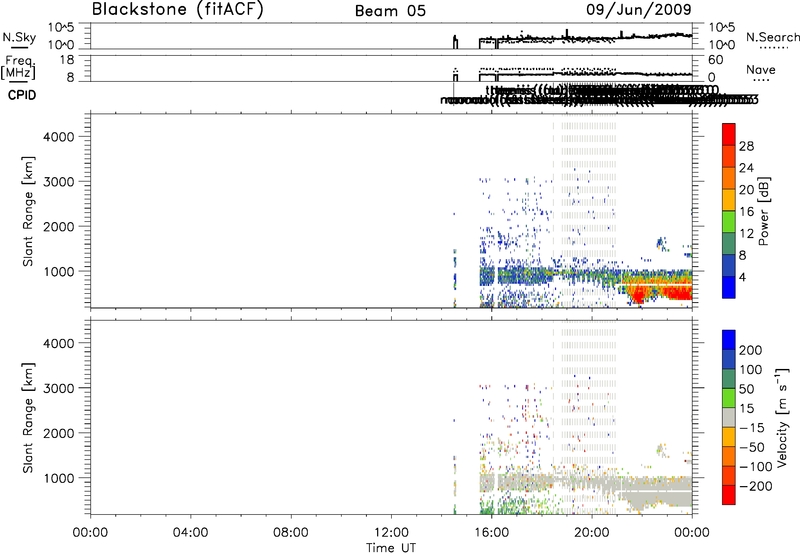Click the "24" label on Power colorbar
The width and height of the screenshot is (800, 554).
[x=746, y=168]
